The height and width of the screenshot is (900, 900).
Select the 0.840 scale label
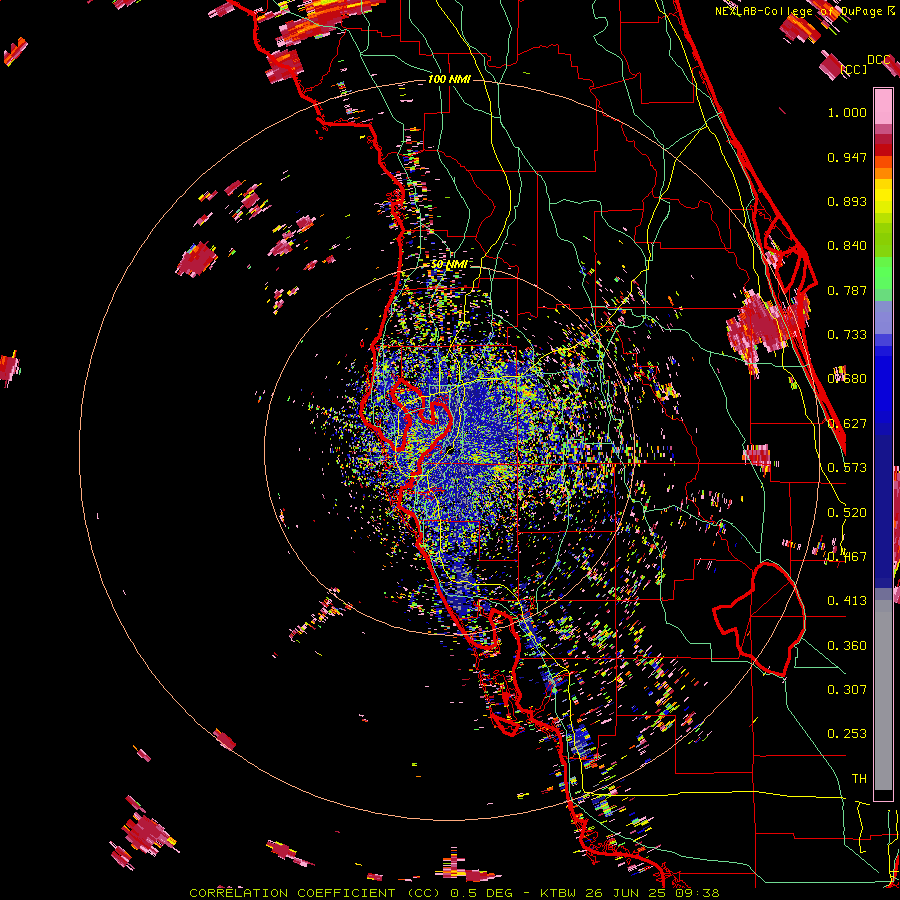[847, 246]
